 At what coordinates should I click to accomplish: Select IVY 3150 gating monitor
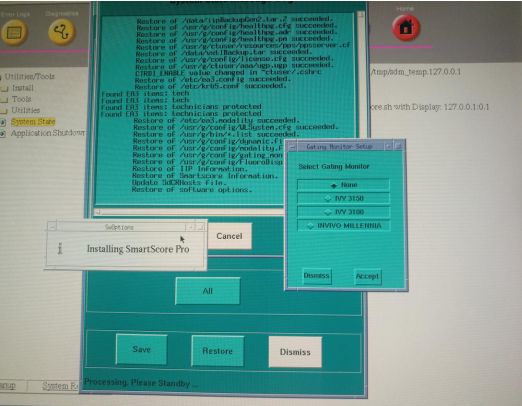[x=343, y=198]
